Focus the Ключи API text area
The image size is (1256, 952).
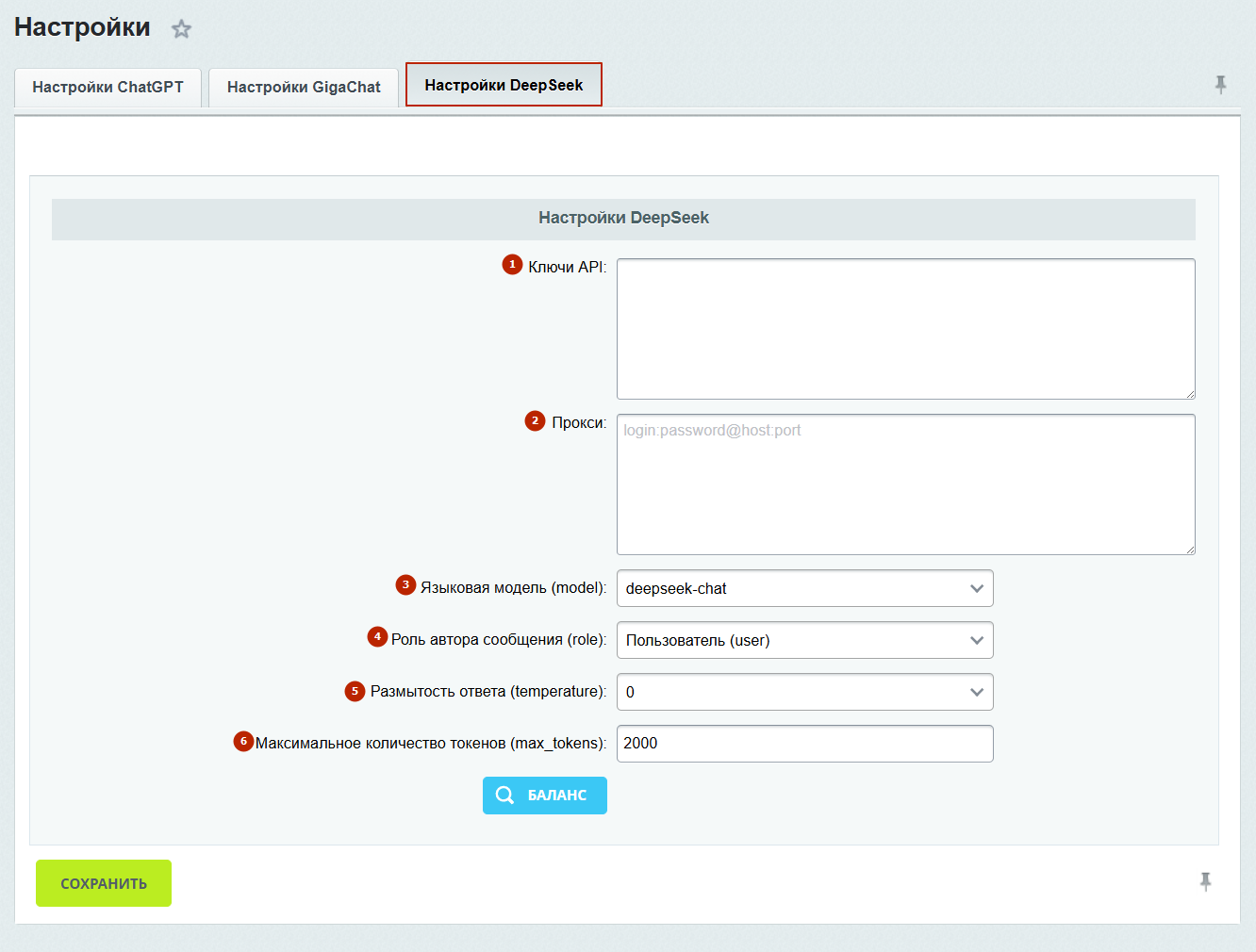[x=906, y=329]
